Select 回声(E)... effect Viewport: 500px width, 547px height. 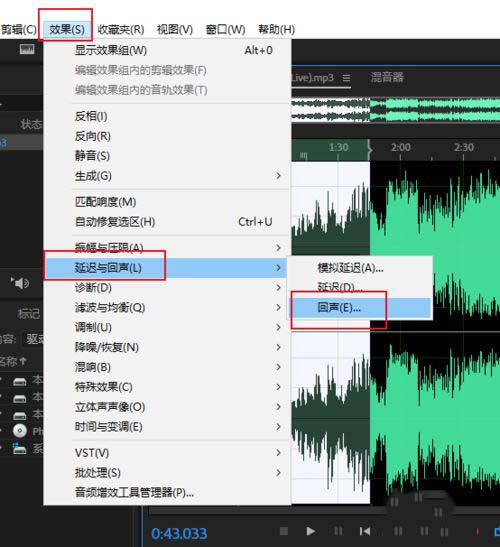pyautogui.click(x=360, y=307)
